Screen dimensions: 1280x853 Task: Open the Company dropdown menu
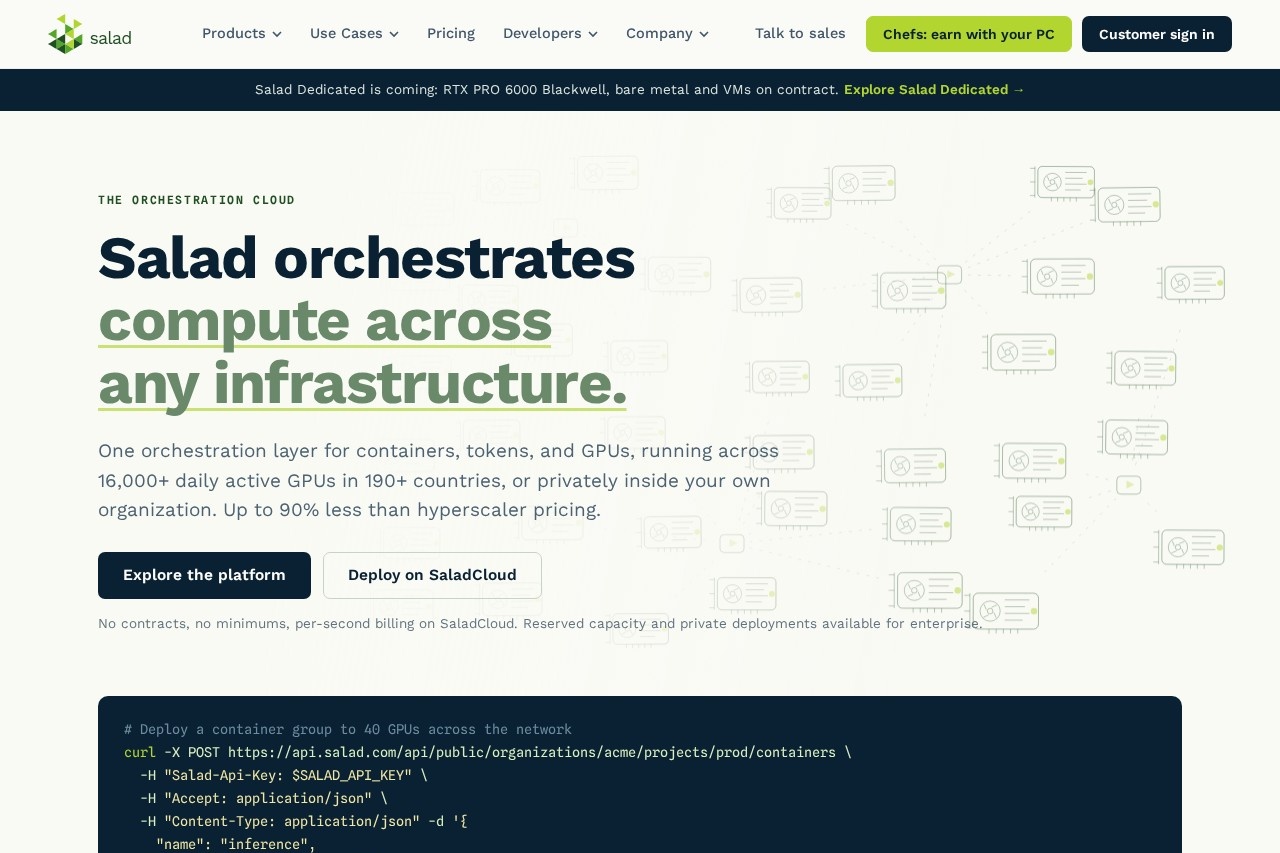(x=668, y=33)
